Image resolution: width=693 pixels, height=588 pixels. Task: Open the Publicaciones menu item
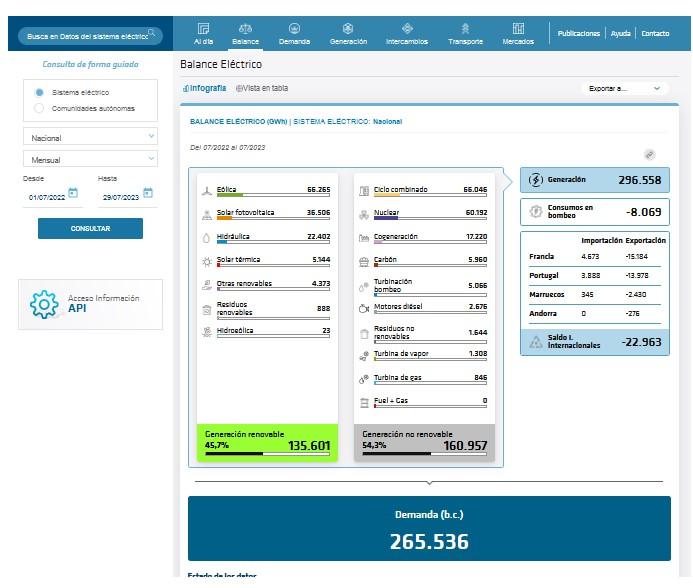(578, 33)
